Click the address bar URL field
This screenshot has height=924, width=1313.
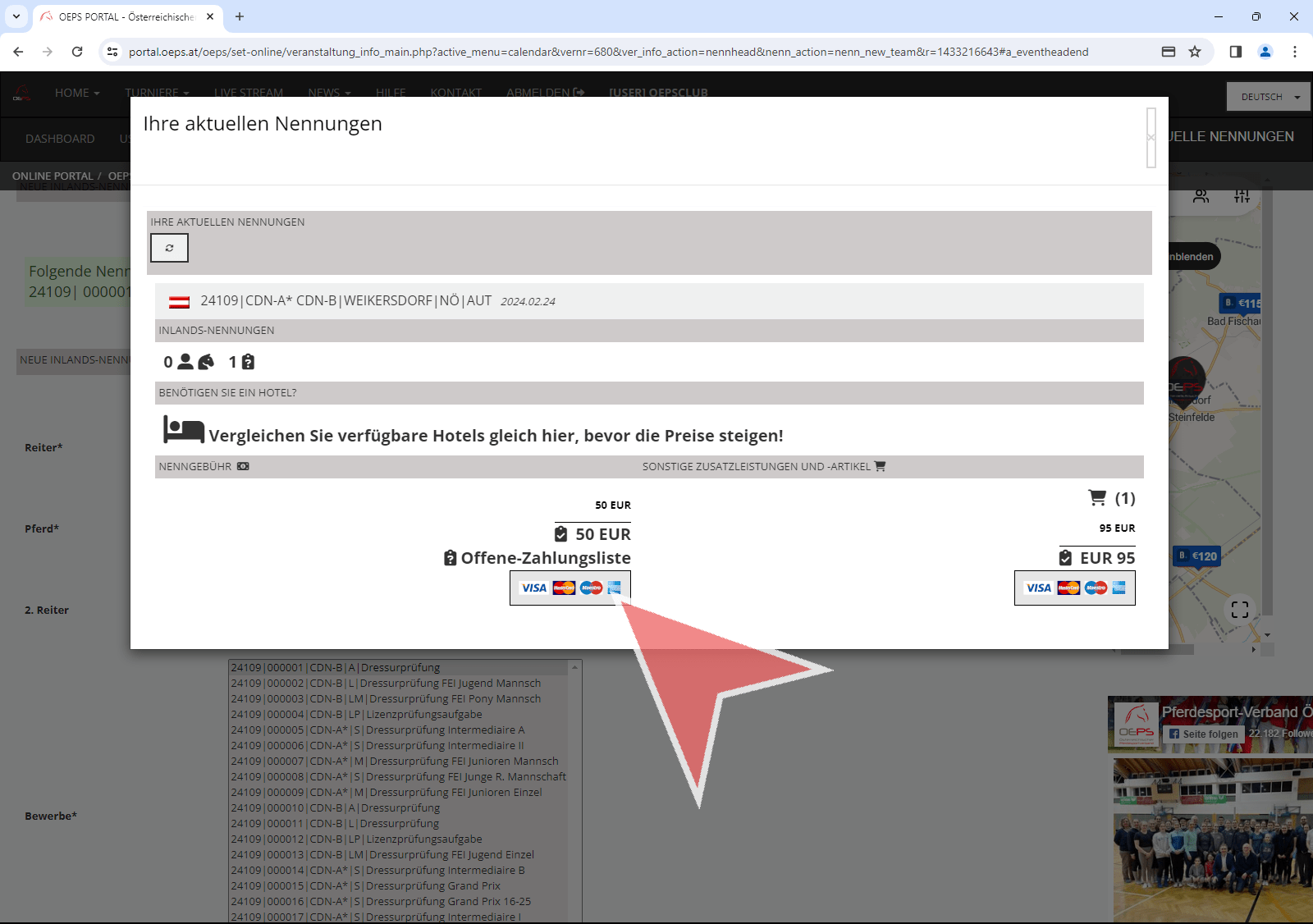607,52
